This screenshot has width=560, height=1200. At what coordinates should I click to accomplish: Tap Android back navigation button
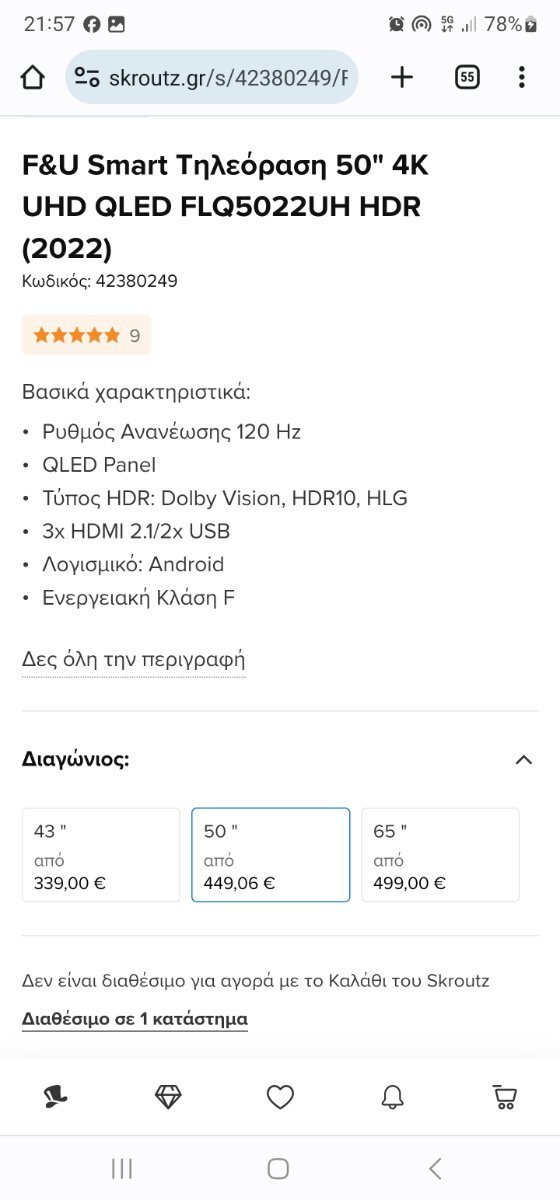pos(434,1168)
